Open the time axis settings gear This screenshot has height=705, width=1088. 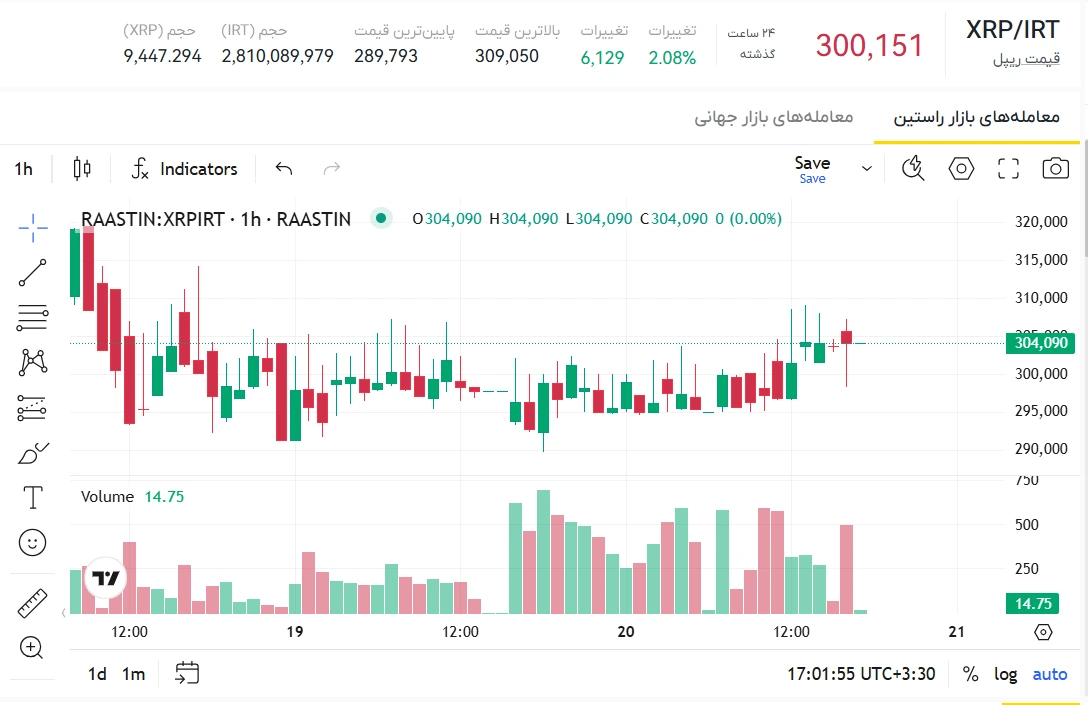(x=1043, y=632)
